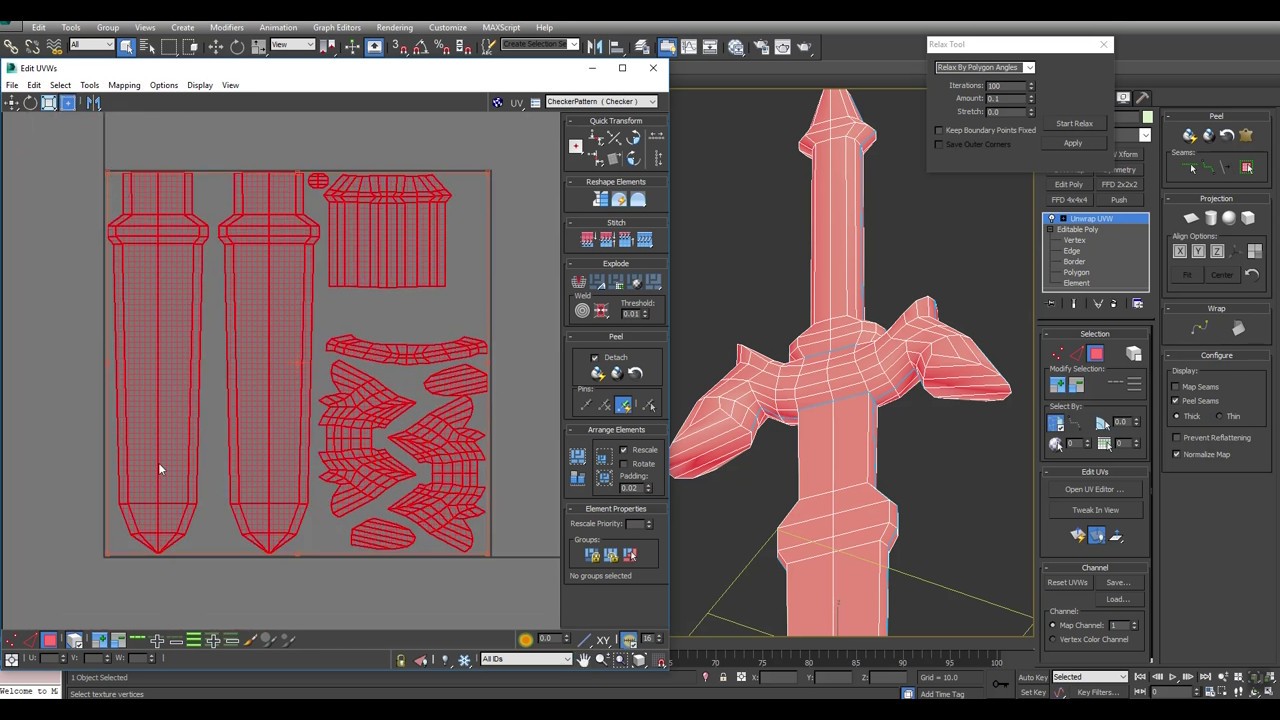
Task: Click the Move tool in main toolbar
Action: pos(215,46)
